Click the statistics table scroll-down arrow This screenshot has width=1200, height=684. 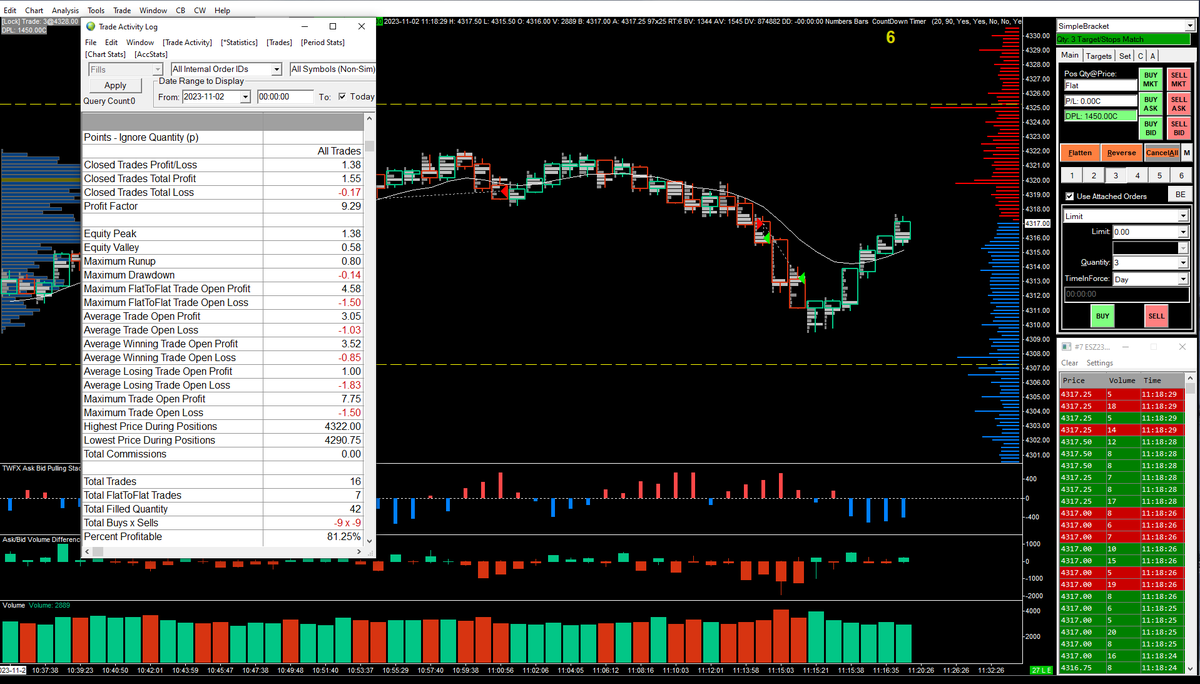pyautogui.click(x=369, y=540)
